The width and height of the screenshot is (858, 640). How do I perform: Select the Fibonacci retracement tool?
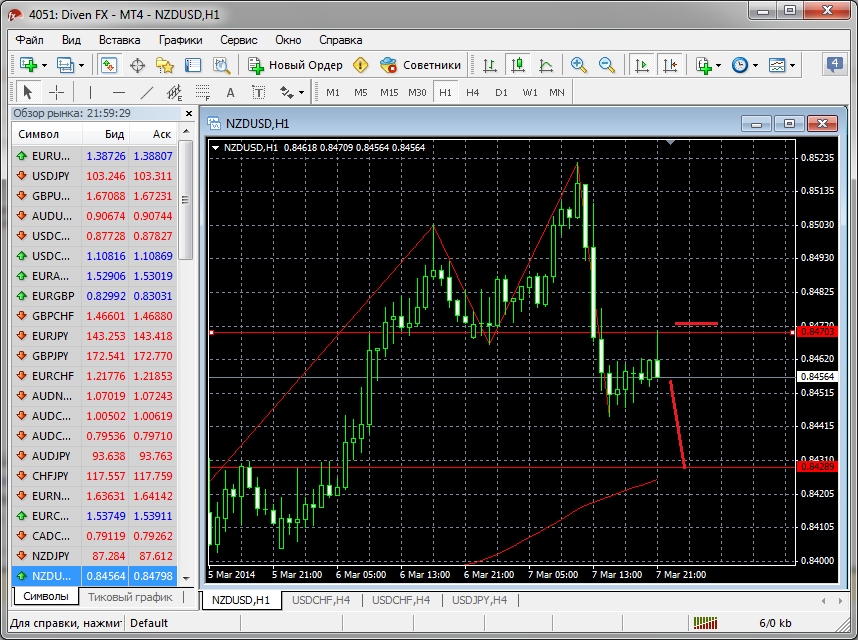coord(203,92)
